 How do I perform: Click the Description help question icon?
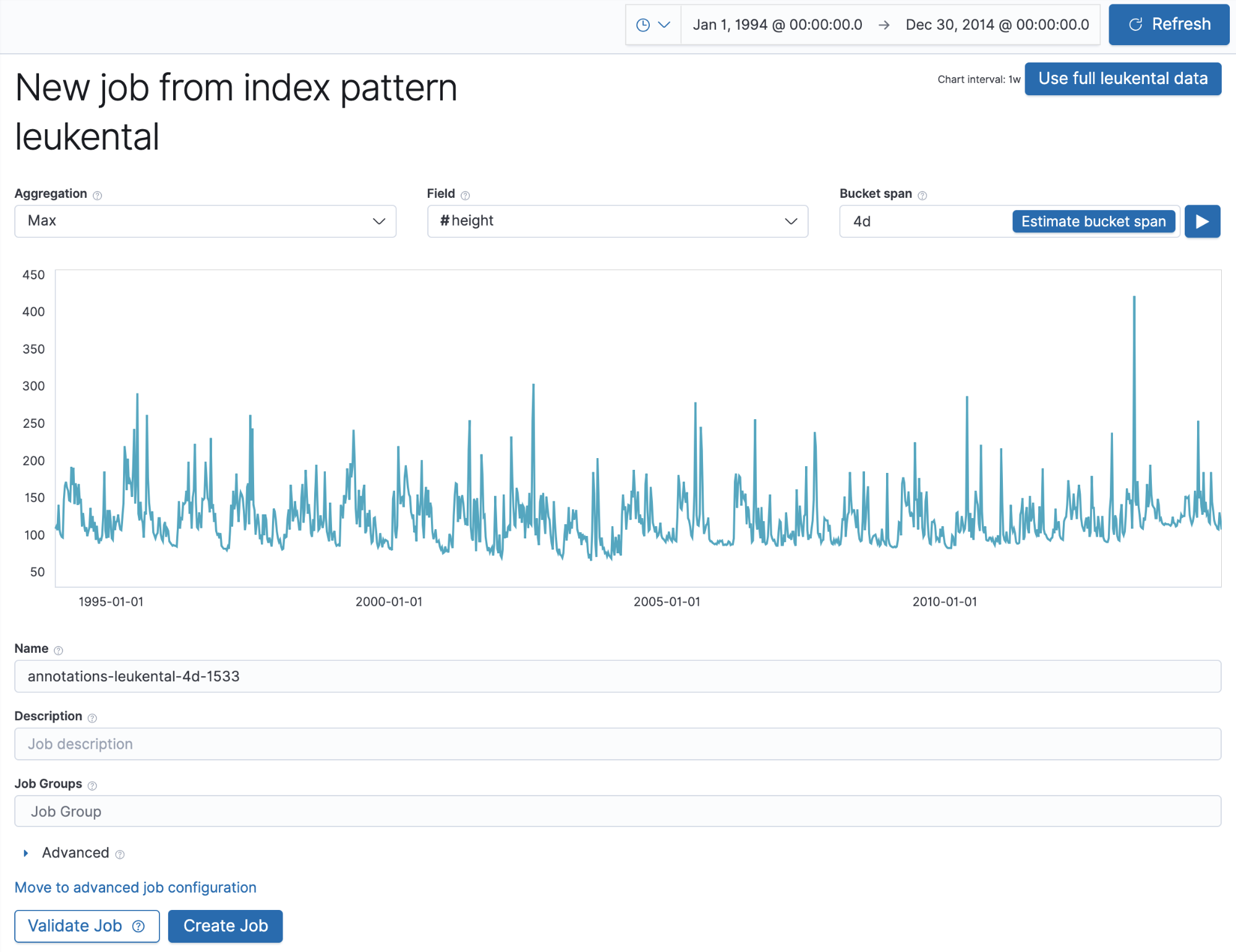coord(92,718)
